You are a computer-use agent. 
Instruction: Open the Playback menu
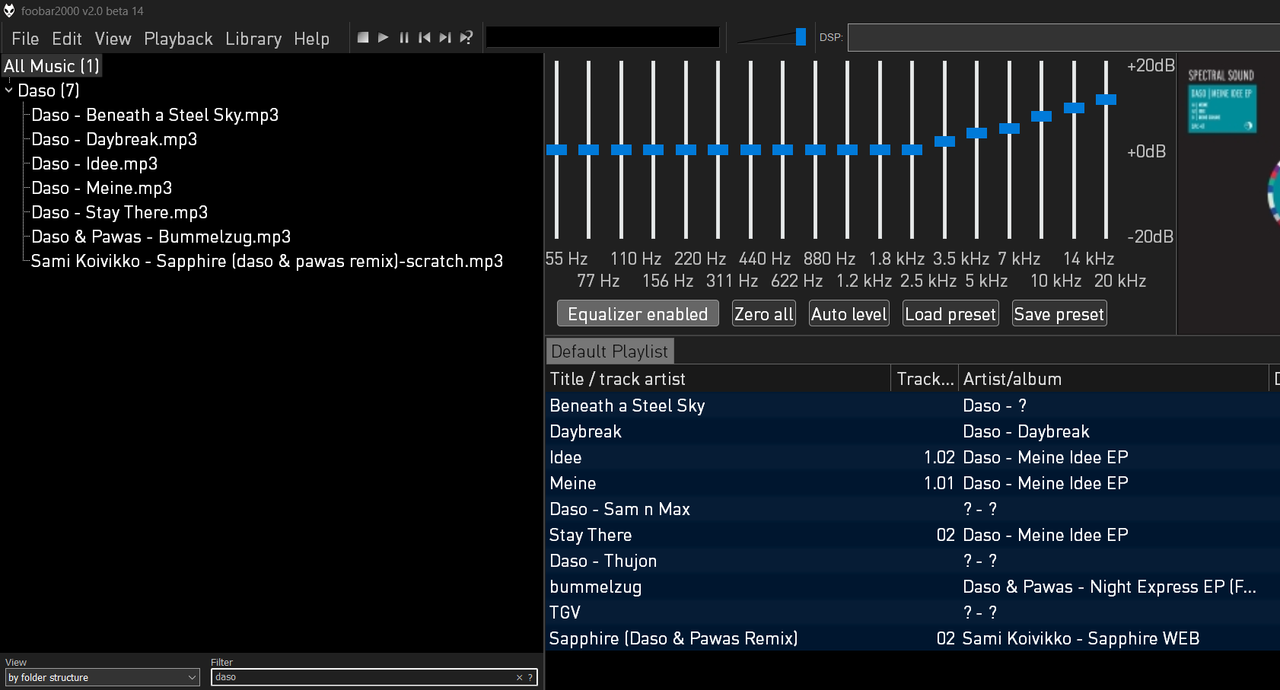click(178, 38)
